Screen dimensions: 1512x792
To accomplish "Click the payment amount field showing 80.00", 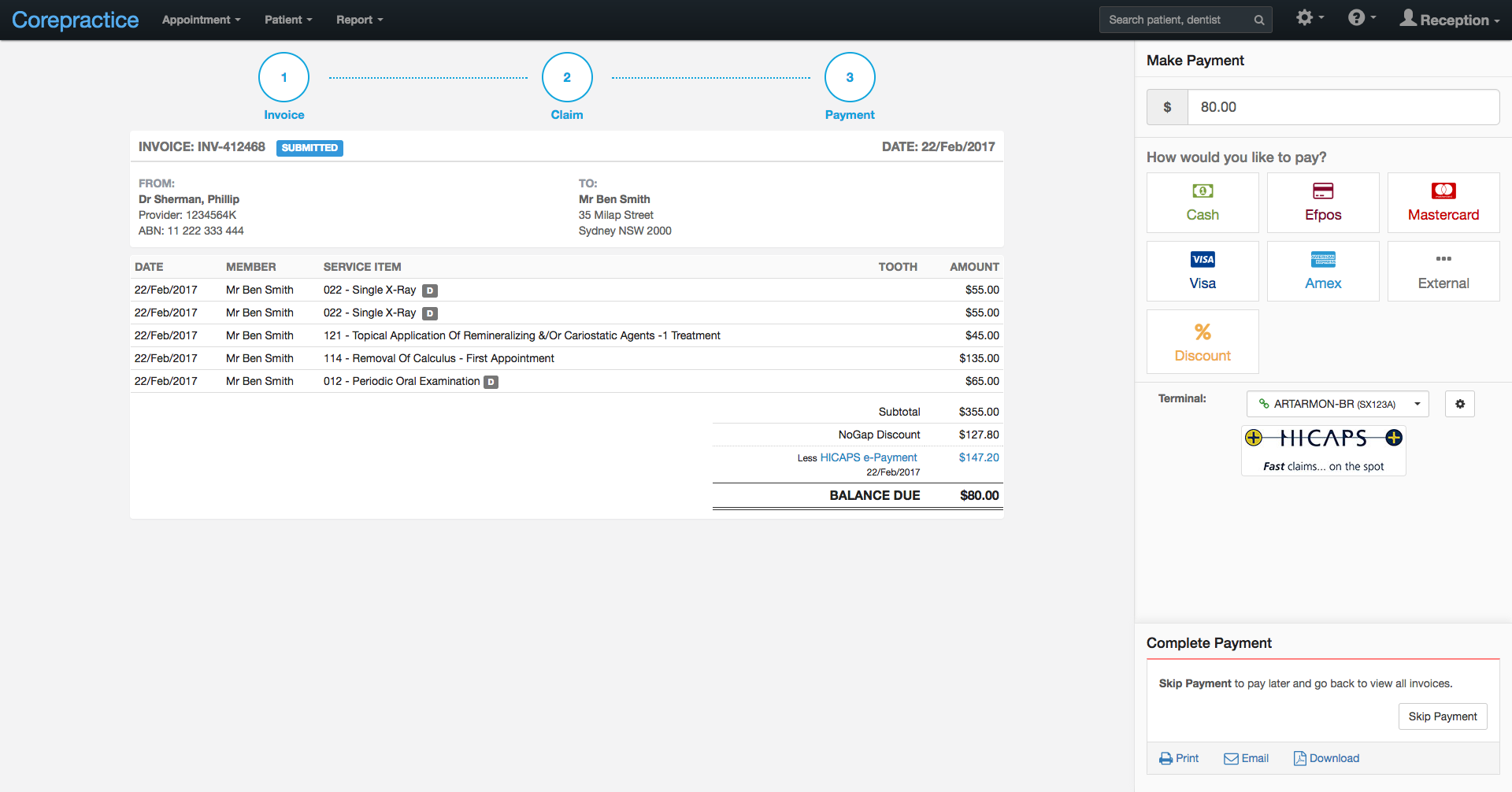I will pos(1342,107).
